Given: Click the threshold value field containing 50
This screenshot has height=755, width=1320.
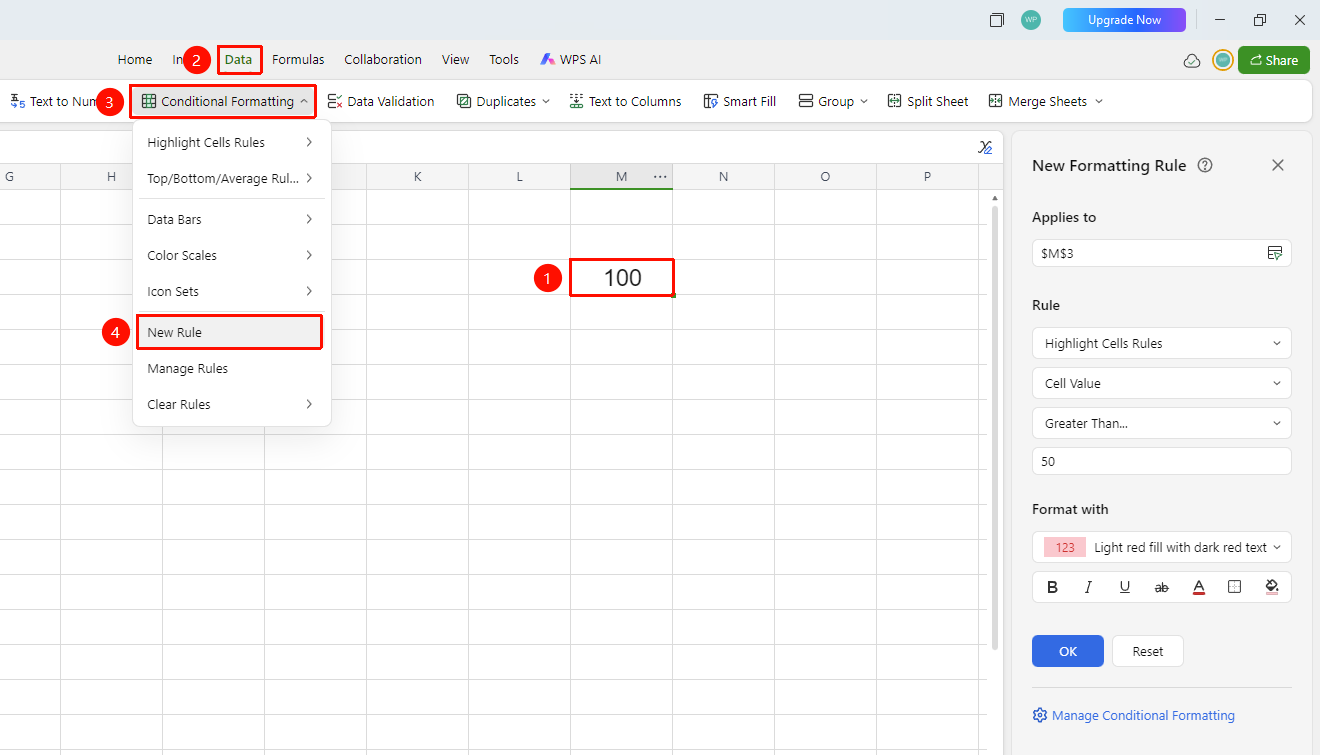Looking at the screenshot, I should click(x=1162, y=461).
